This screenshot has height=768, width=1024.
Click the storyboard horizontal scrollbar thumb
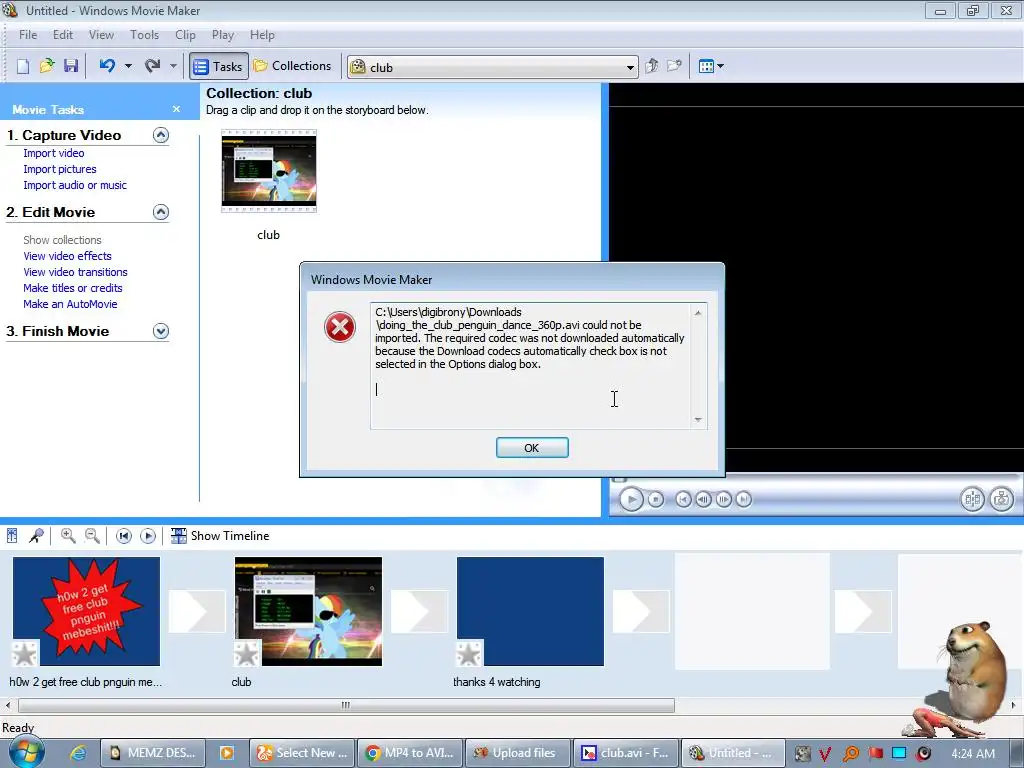click(346, 705)
